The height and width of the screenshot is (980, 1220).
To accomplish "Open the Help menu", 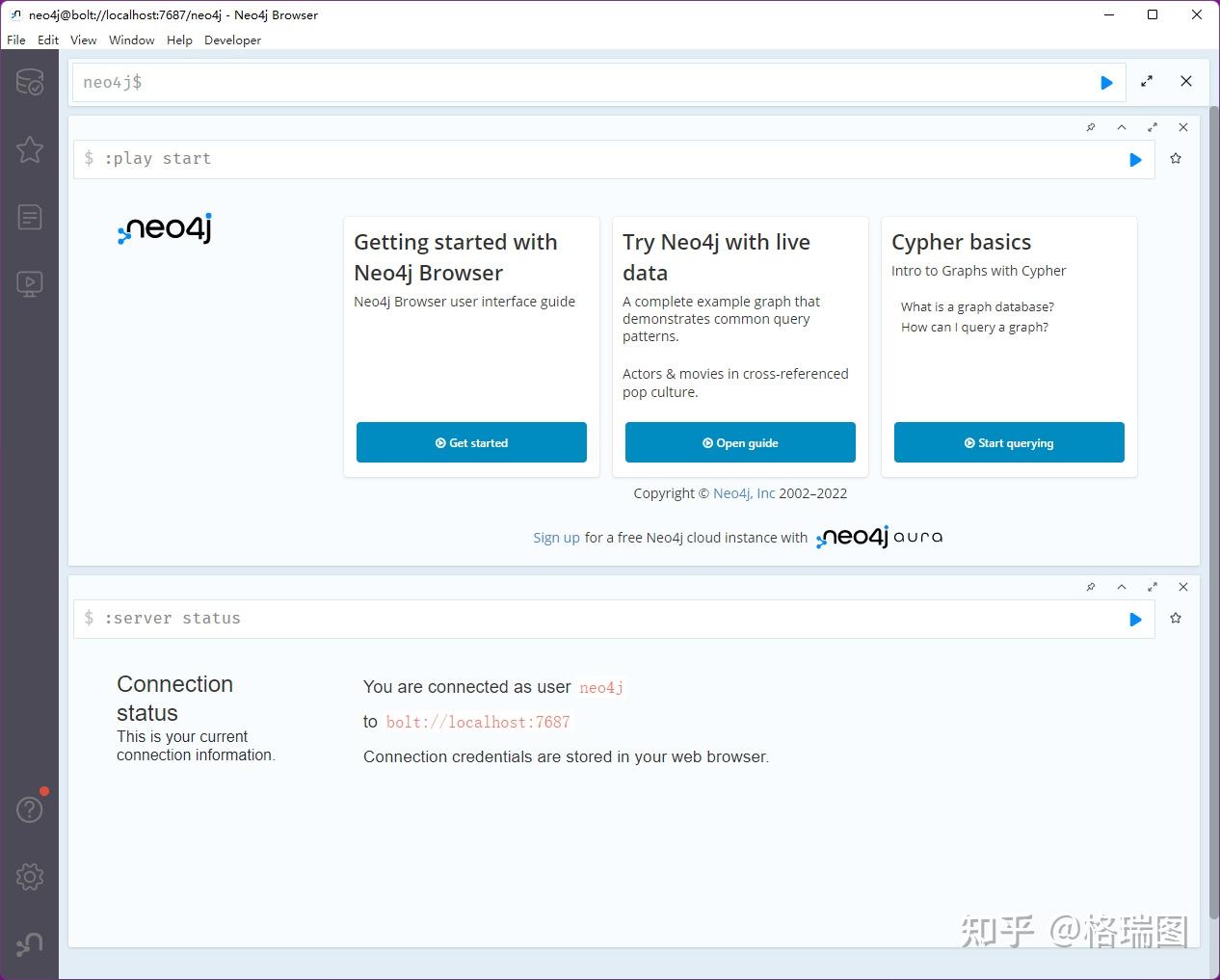I will tap(179, 40).
